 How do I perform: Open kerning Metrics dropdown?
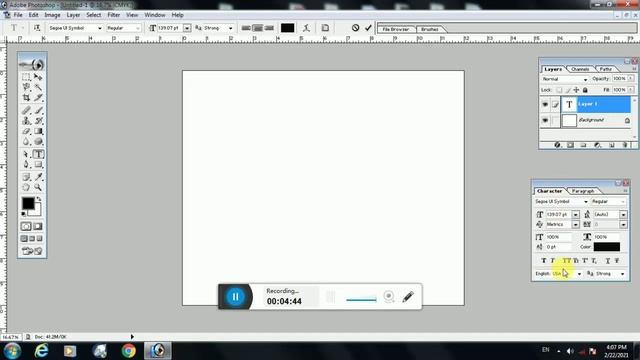[x=576, y=224]
